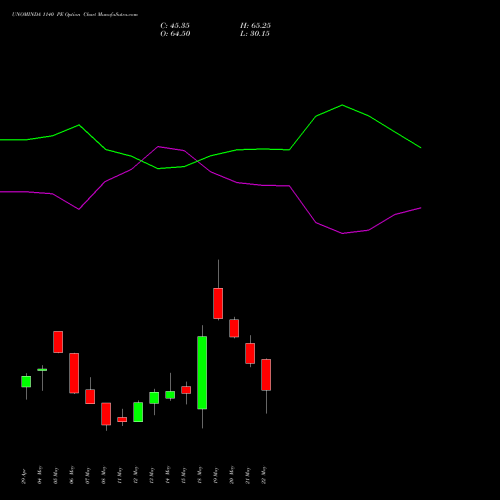Click the '29 Apr' date label
Image resolution: width=500 pixels, height=500 pixels.
24,477
